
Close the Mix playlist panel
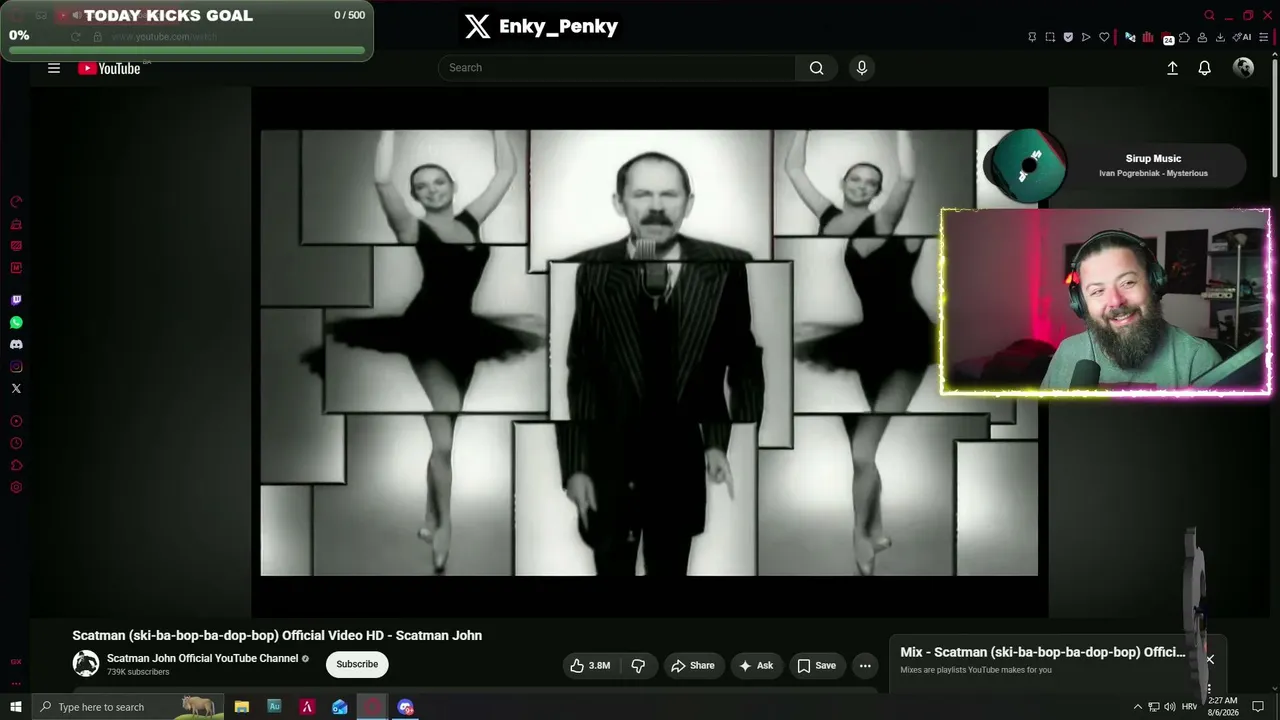[x=1210, y=659]
